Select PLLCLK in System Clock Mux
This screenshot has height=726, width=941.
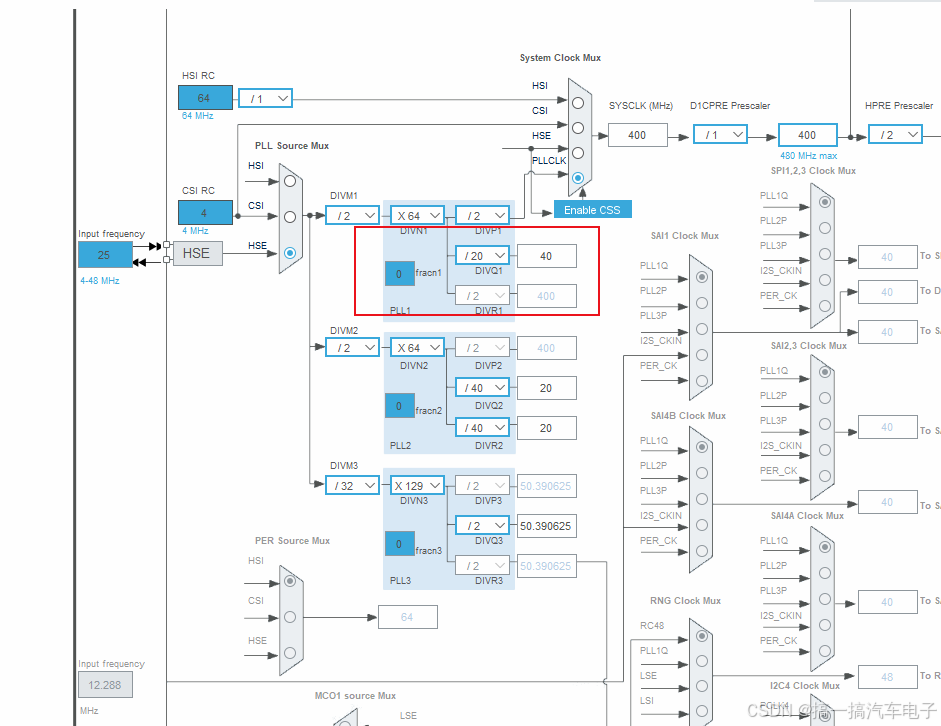(578, 178)
